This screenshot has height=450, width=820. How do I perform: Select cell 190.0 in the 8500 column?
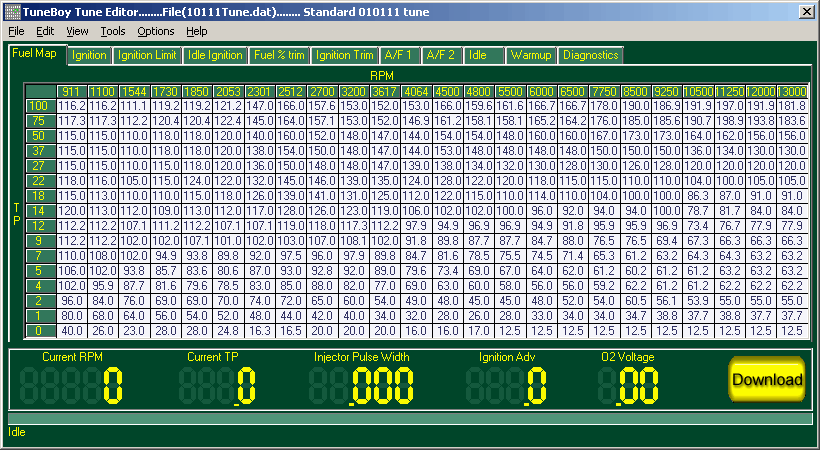point(636,106)
